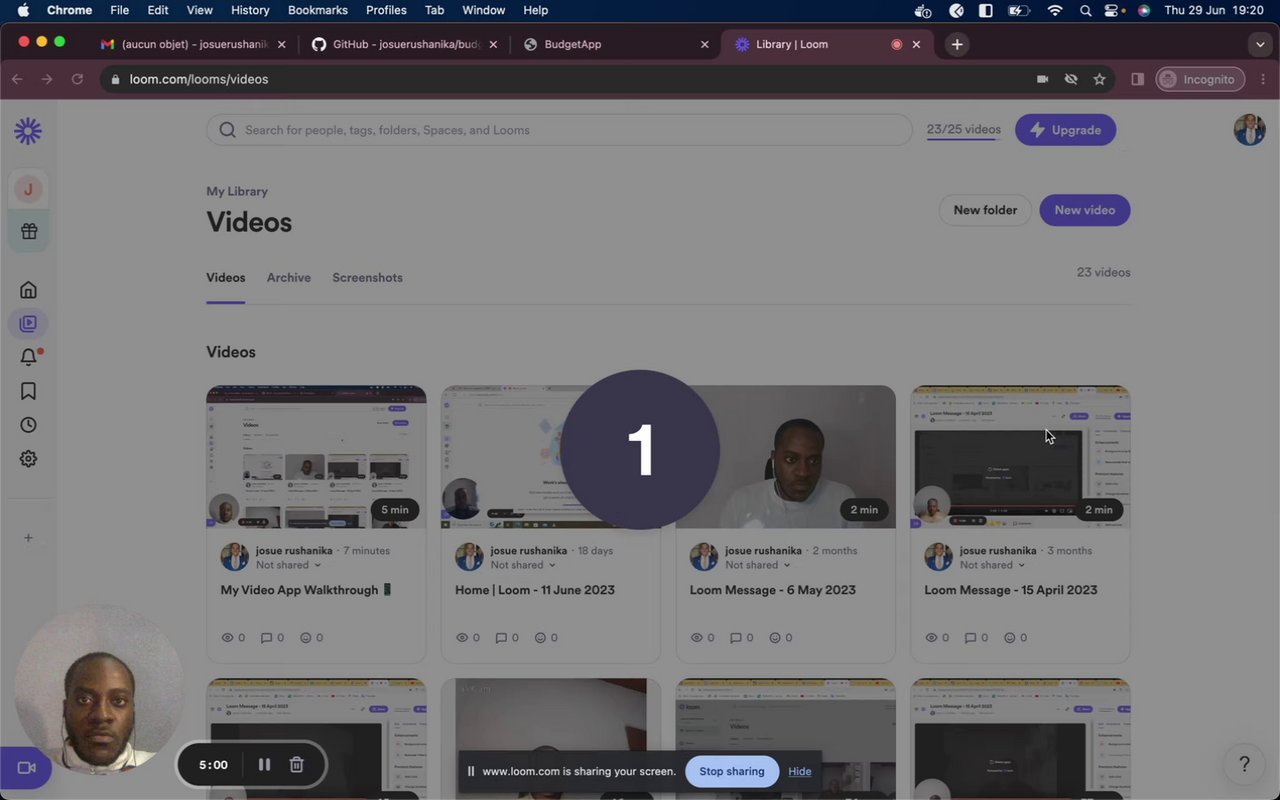Open the My Video App Walkthrough thumbnail
Screen dimensions: 1280x800
coord(316,457)
